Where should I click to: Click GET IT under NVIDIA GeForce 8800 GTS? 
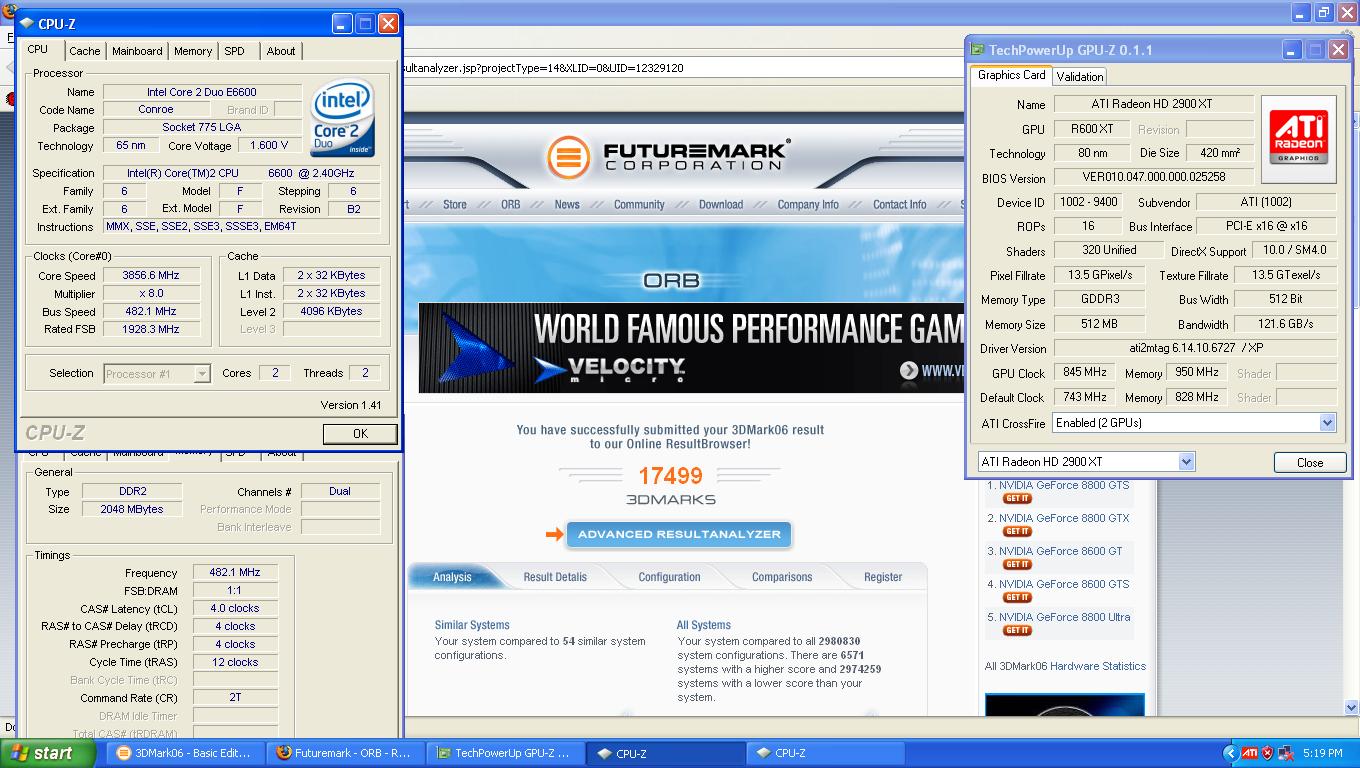1017,498
